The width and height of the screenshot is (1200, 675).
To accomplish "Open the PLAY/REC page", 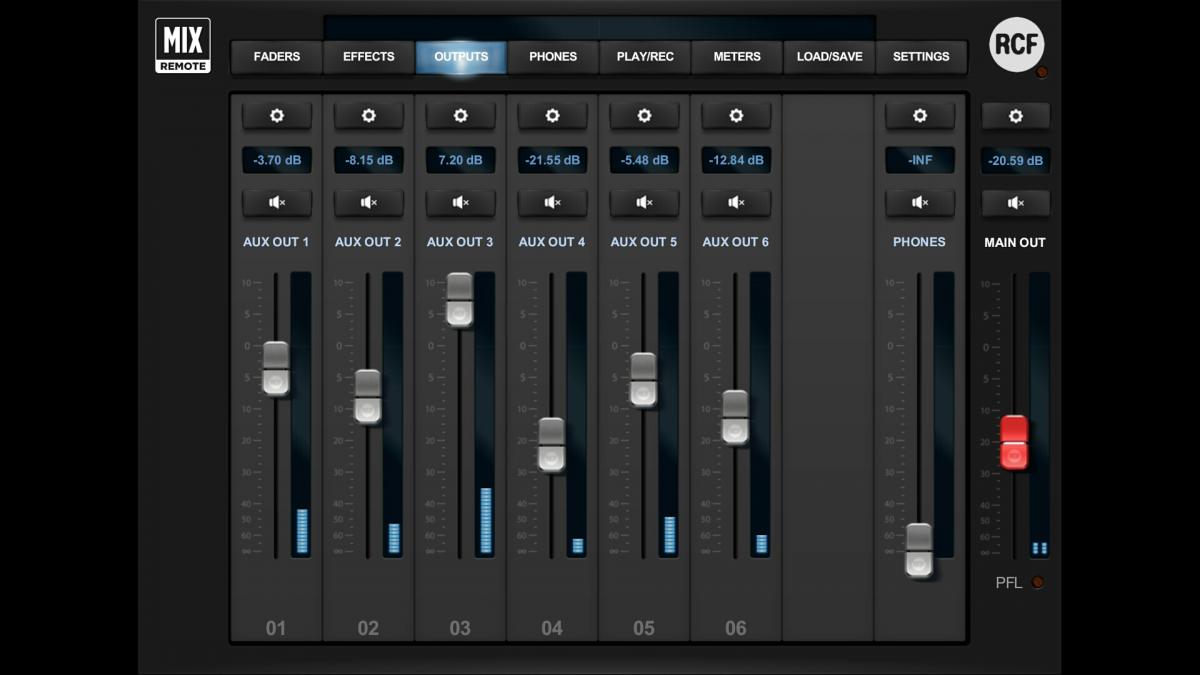I will (x=645, y=57).
